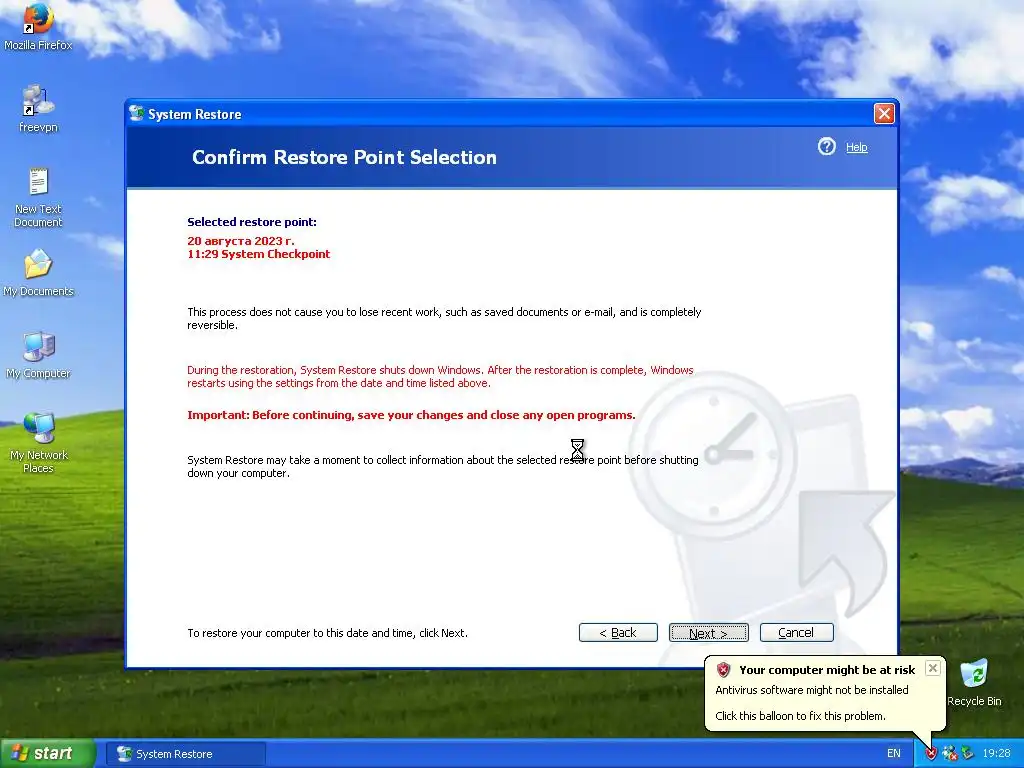Image resolution: width=1024 pixels, height=768 pixels.
Task: Click the Confirm Restore Point Selection heading
Action: coord(344,157)
